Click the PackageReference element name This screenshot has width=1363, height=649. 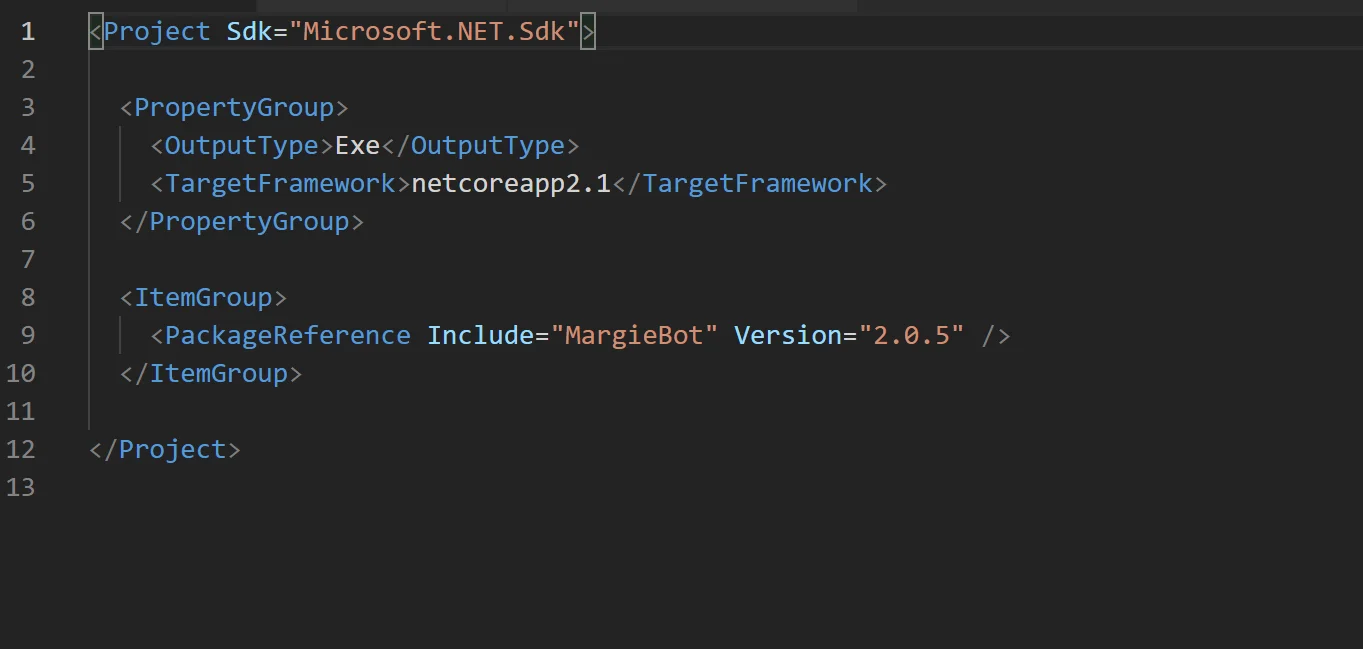coord(288,336)
